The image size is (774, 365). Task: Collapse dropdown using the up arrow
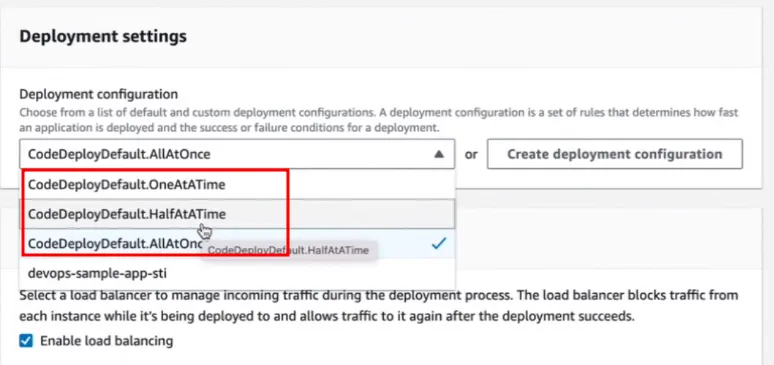click(x=439, y=155)
